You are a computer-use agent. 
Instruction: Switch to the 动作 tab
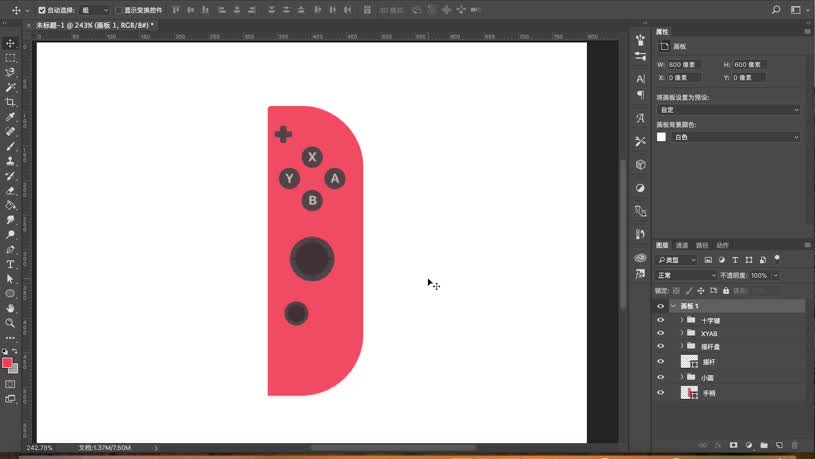(x=722, y=245)
